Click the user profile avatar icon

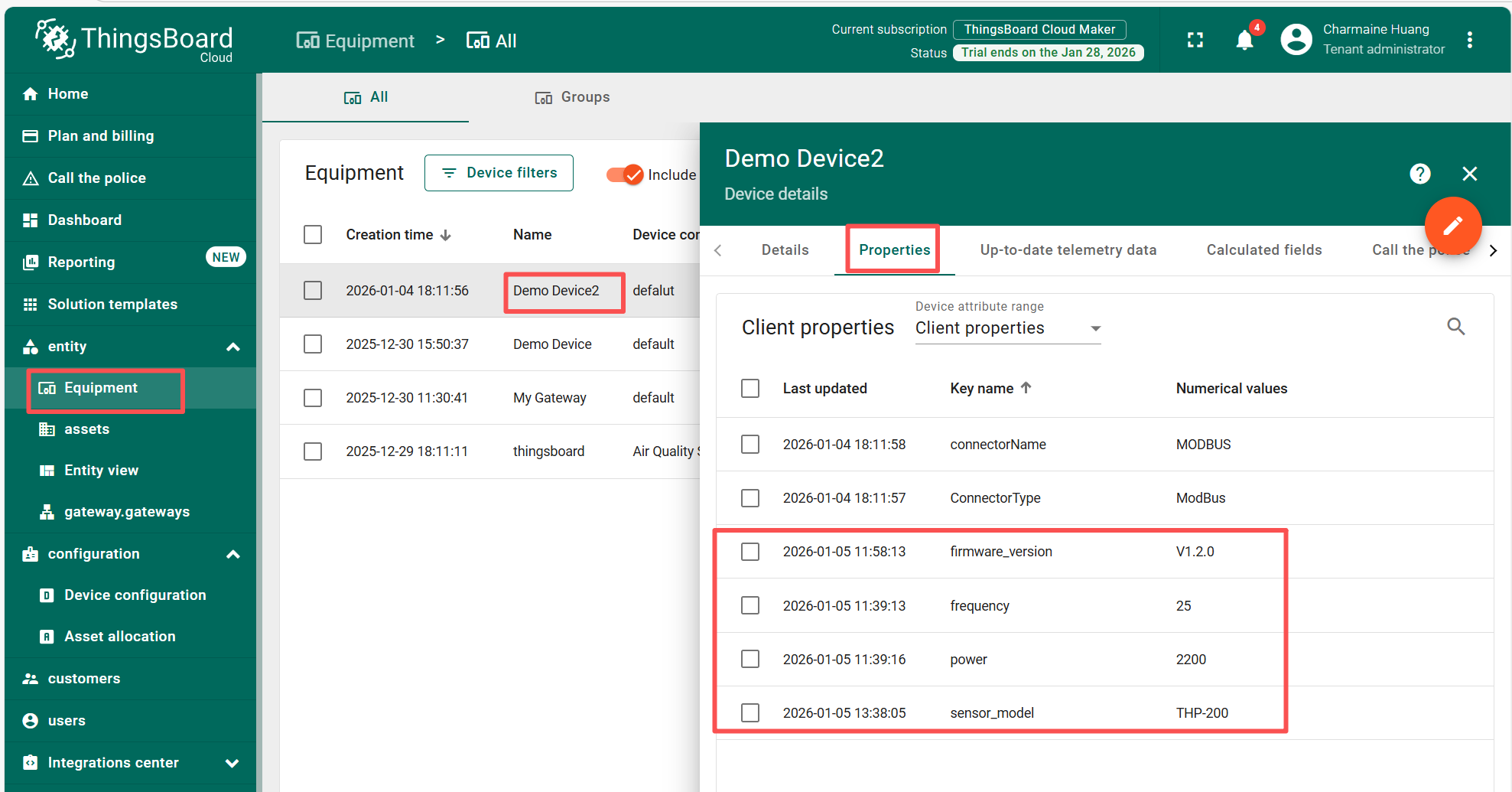1296,40
